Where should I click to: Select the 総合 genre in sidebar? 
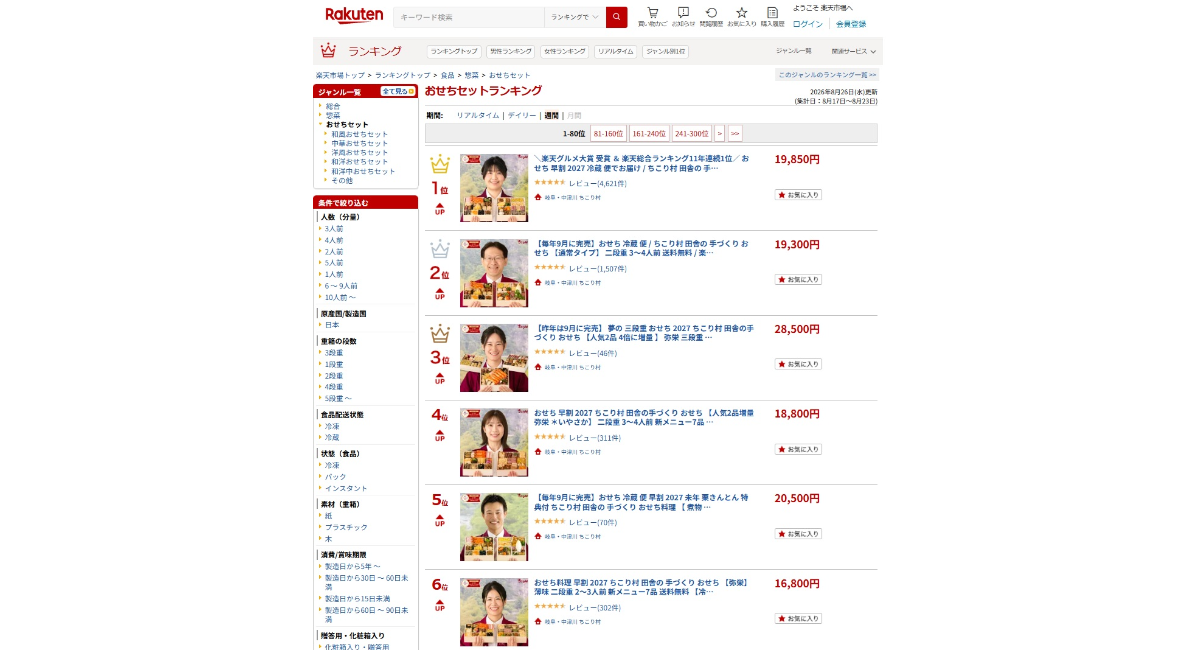(x=333, y=106)
